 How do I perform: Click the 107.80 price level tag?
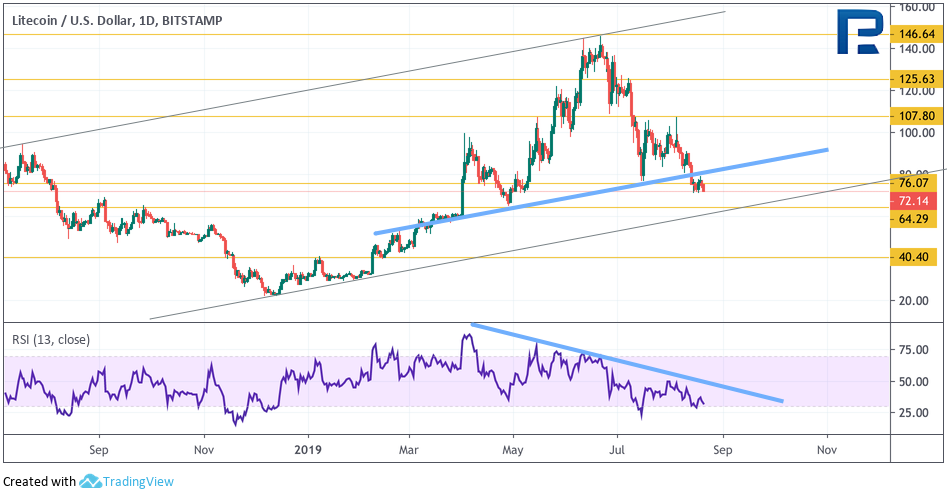point(916,116)
